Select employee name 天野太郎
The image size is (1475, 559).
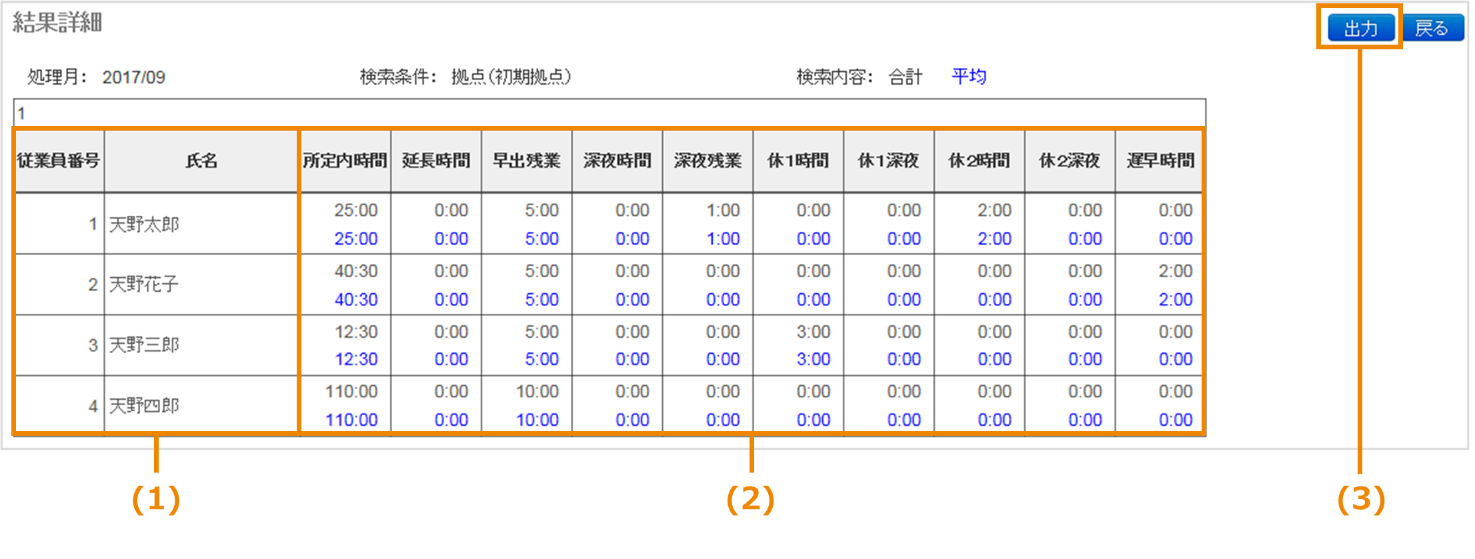point(145,224)
